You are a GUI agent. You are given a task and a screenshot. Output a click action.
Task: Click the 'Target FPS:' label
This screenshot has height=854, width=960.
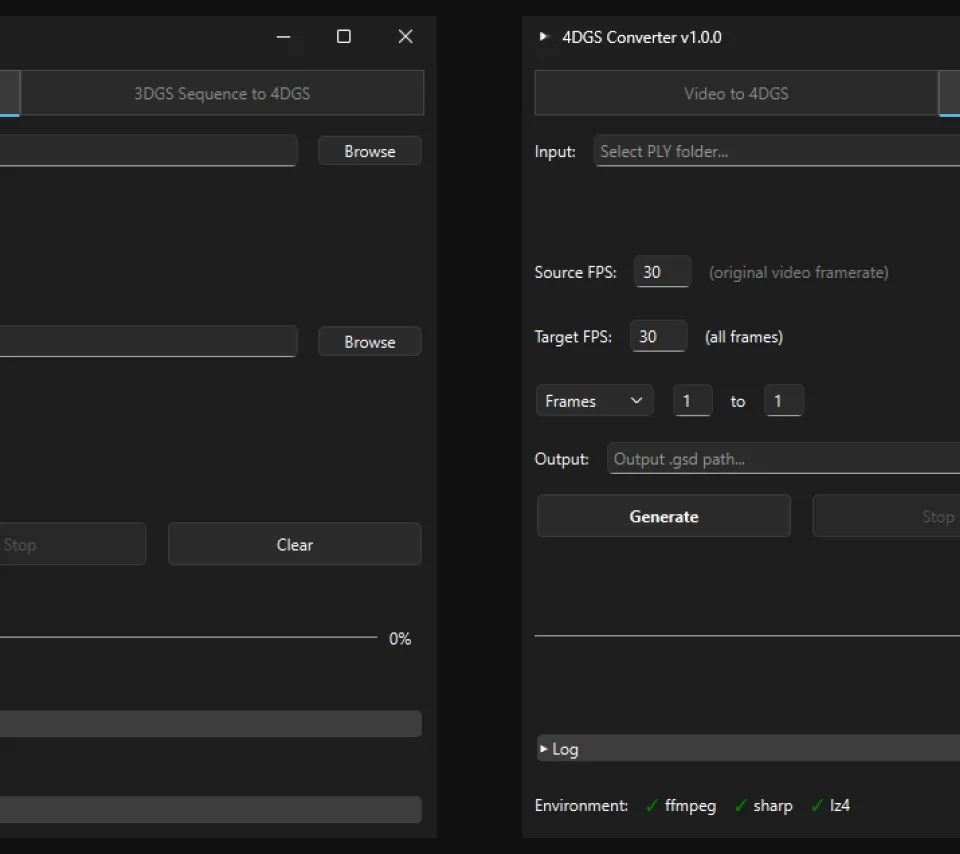(x=573, y=337)
